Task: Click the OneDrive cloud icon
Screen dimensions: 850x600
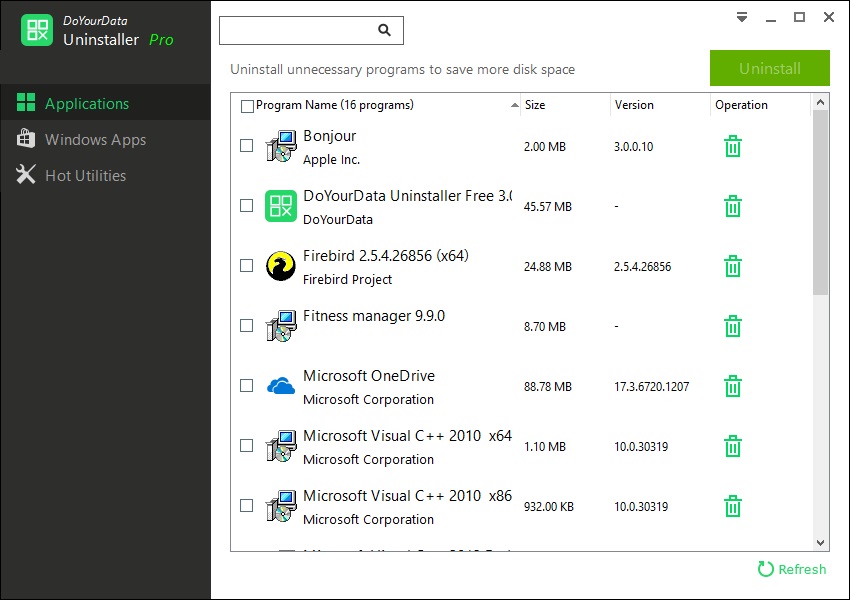Action: point(281,386)
